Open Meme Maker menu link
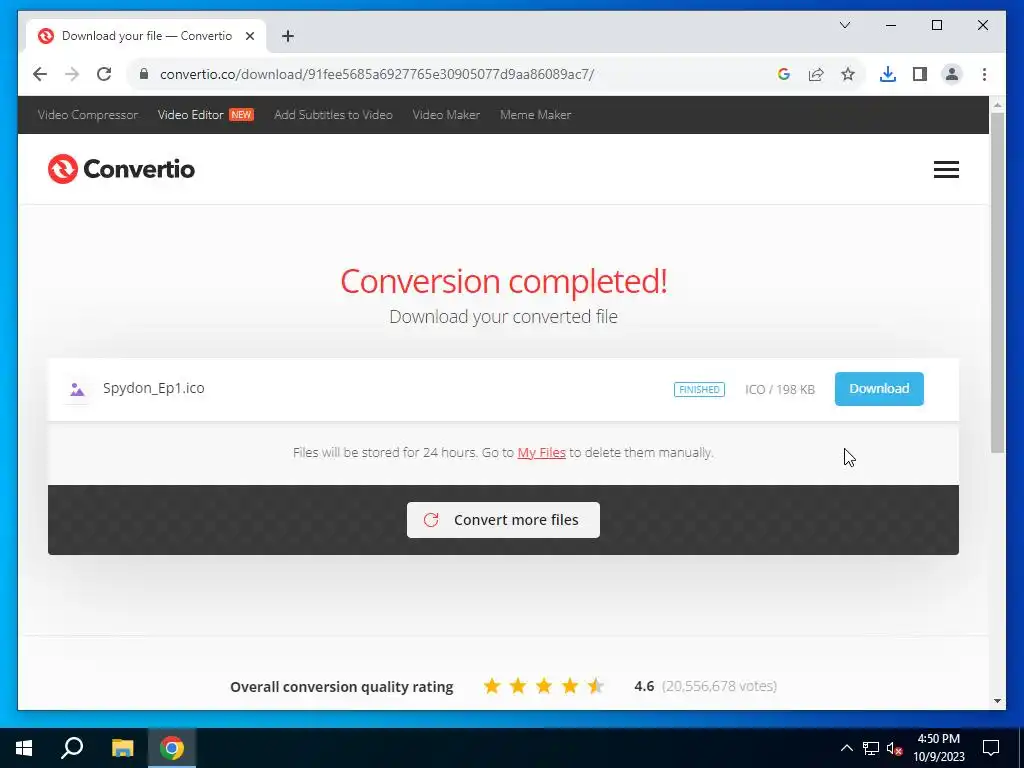 (x=536, y=115)
